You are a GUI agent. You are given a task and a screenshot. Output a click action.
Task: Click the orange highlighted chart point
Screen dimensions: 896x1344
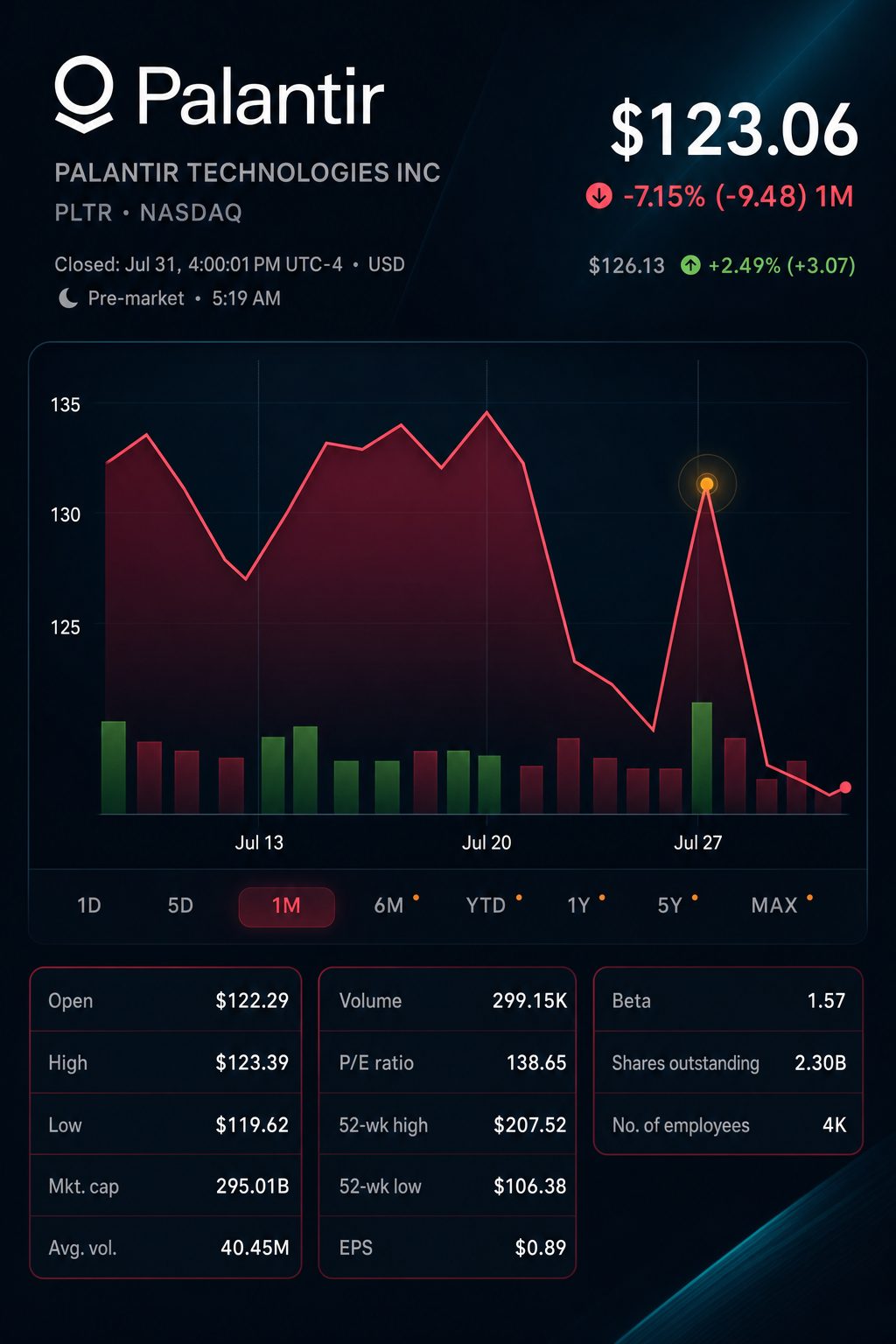[x=707, y=484]
